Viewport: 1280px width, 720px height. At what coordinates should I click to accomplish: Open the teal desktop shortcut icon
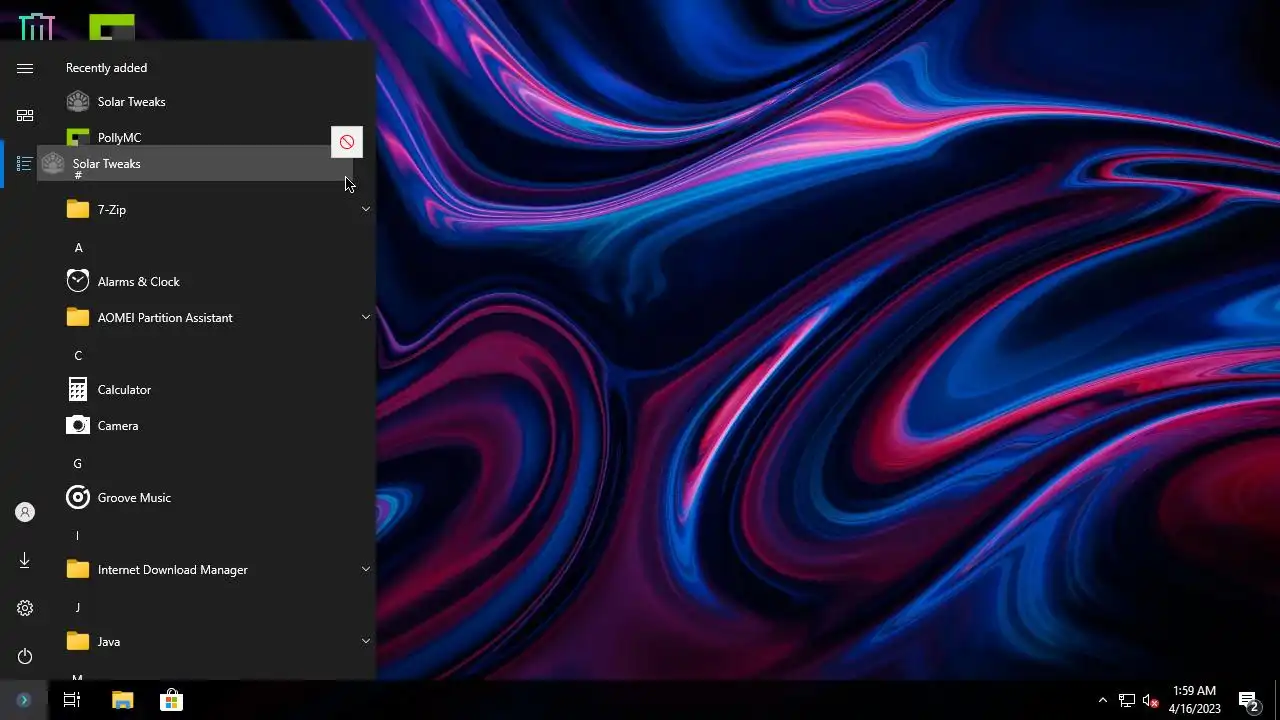(x=37, y=26)
